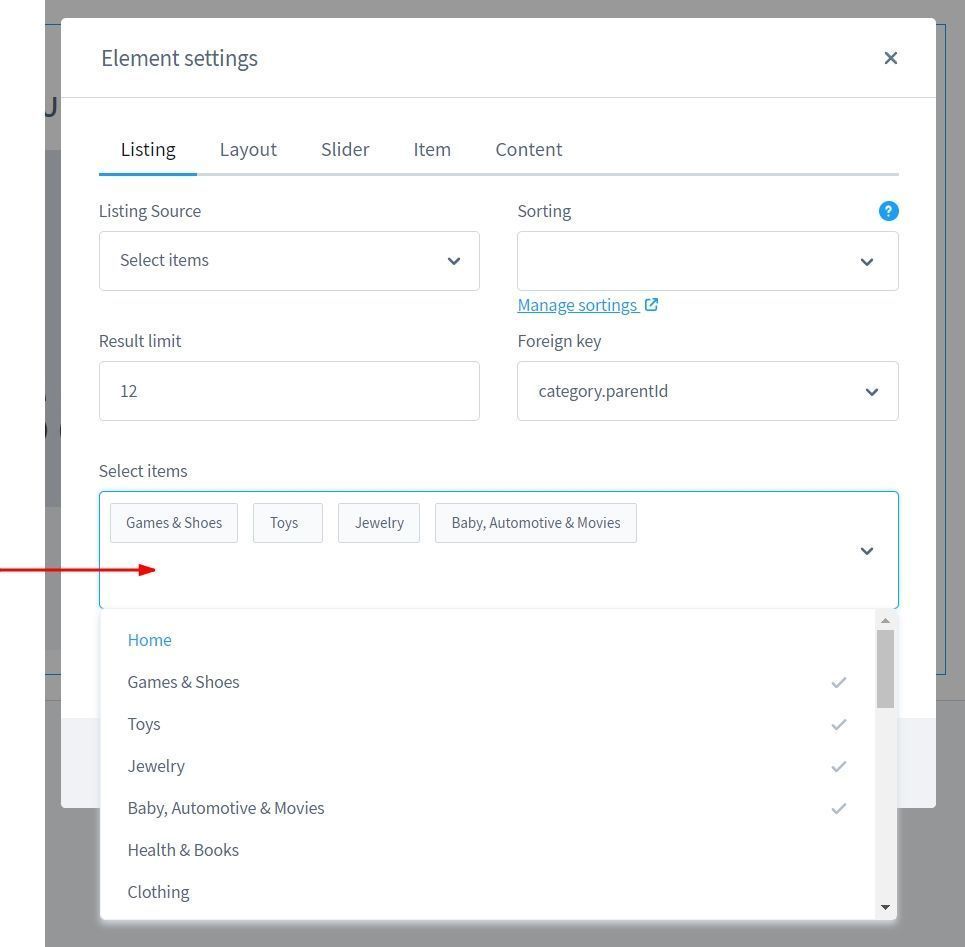Screen dimensions: 965x947
Task: Go to the Item tab
Action: coord(432,149)
